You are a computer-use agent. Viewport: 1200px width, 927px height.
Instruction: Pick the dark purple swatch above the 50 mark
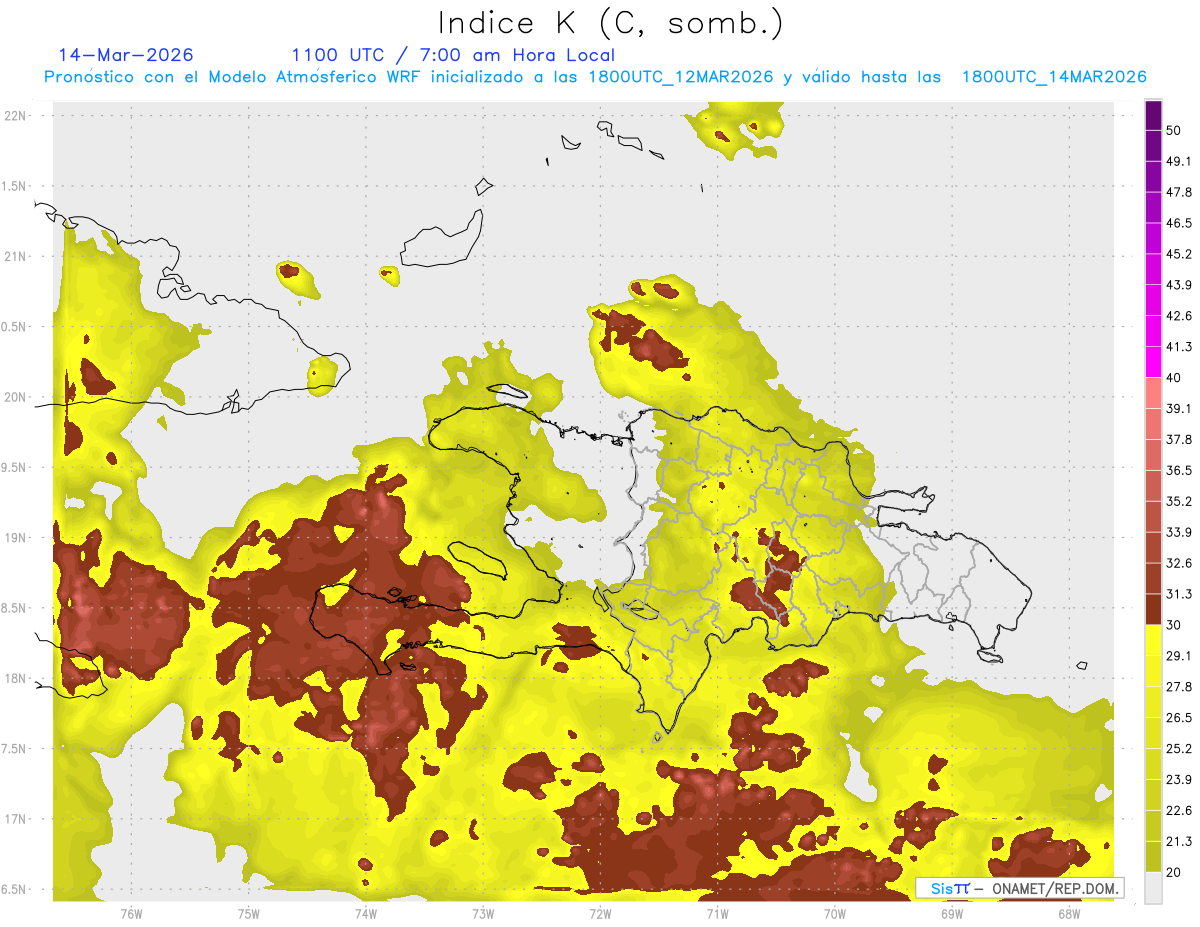pos(1154,115)
